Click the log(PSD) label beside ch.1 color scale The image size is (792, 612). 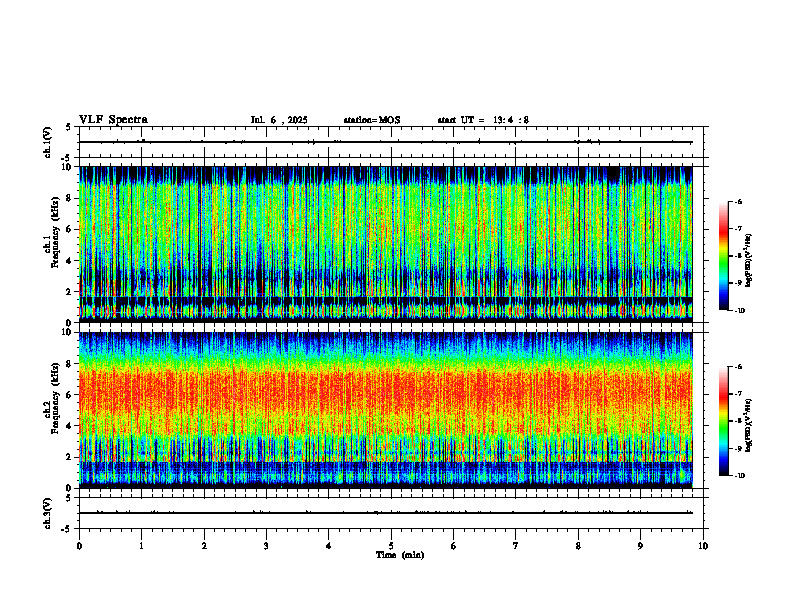point(750,260)
